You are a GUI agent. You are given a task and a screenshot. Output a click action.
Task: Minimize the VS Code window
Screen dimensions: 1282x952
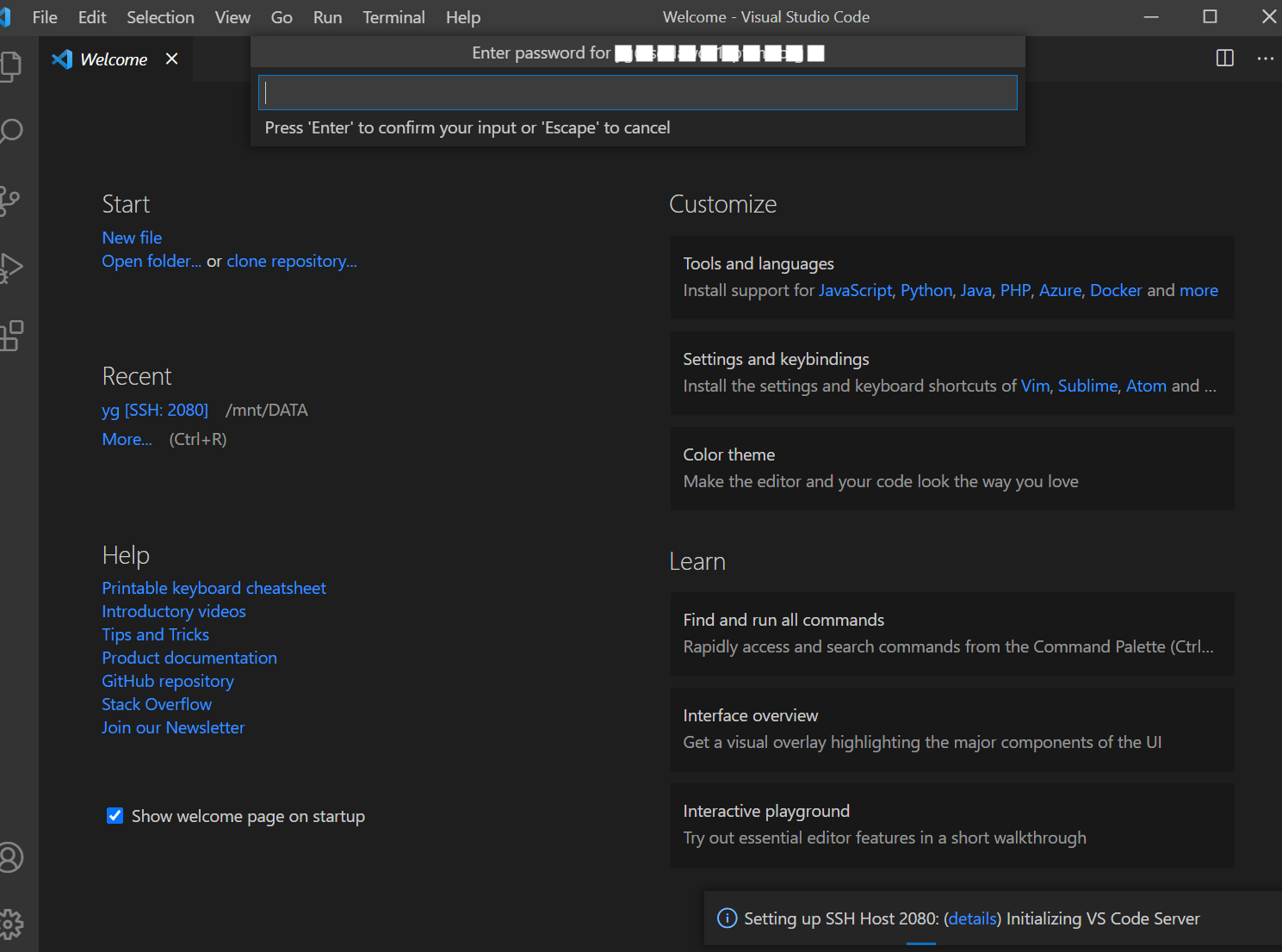pos(1151,16)
